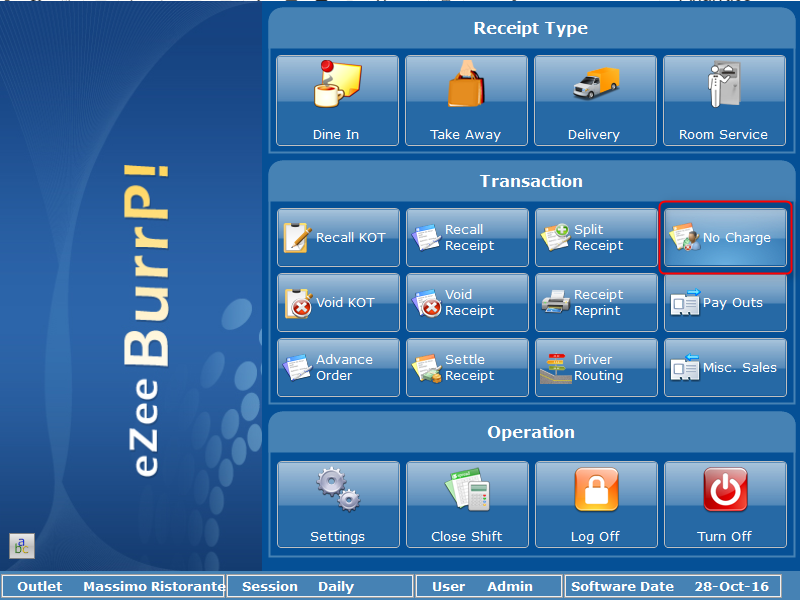Click the Log Off padlock icon
The height and width of the screenshot is (600, 800).
[x=596, y=489]
